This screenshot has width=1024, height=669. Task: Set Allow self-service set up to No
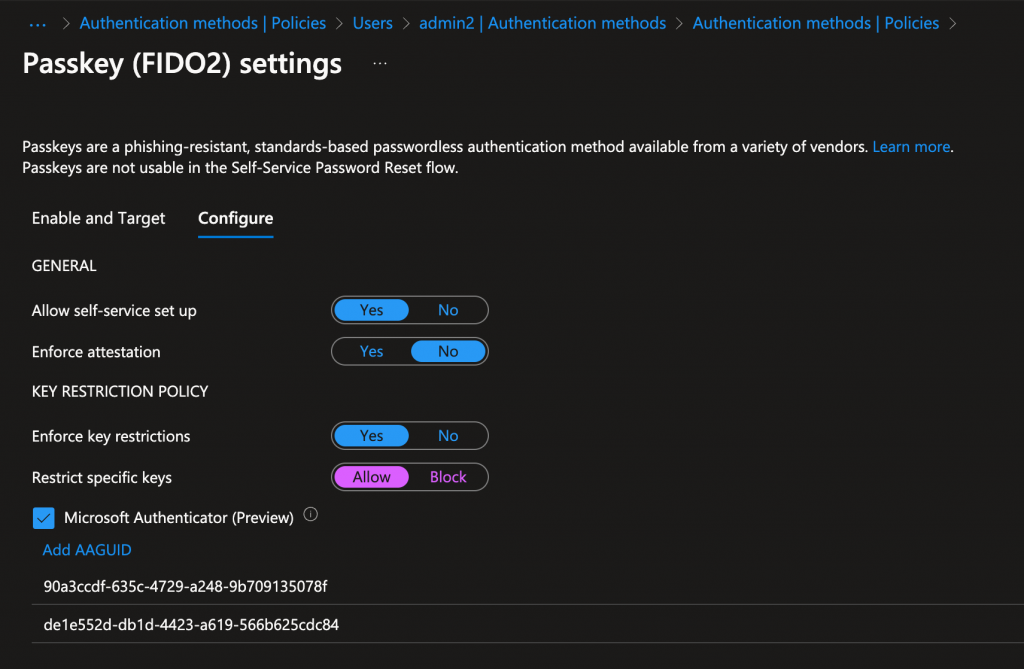click(x=448, y=310)
